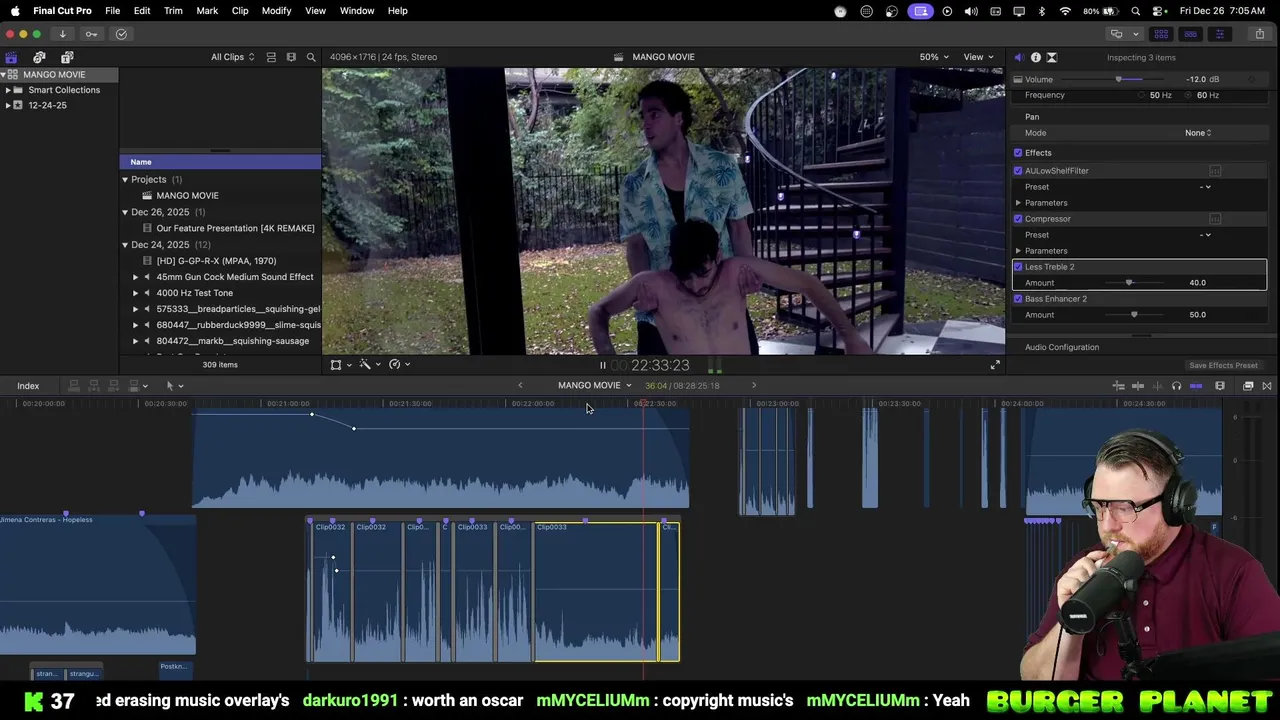Open the Trim menu
1280x720 pixels.
pos(173,10)
